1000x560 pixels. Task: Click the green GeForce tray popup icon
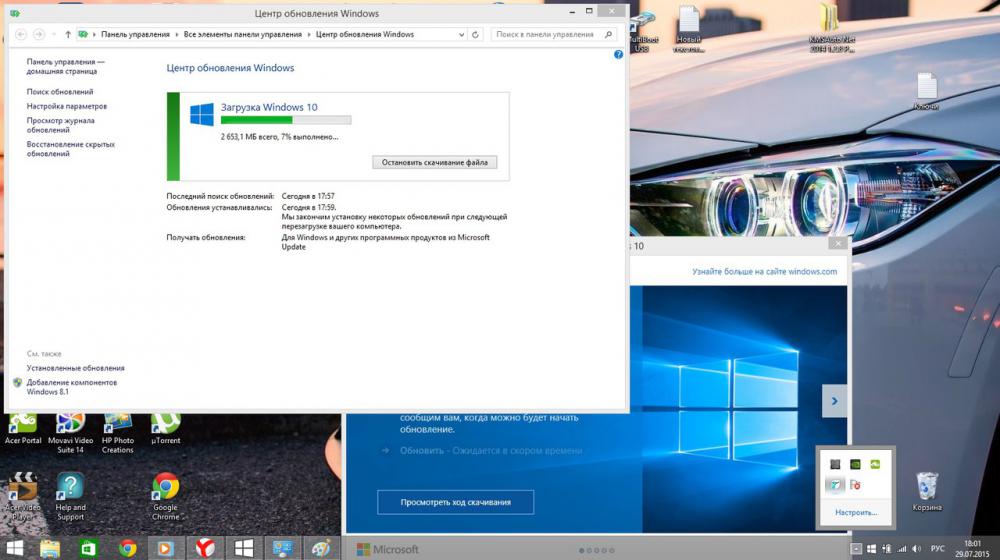[x=875, y=464]
